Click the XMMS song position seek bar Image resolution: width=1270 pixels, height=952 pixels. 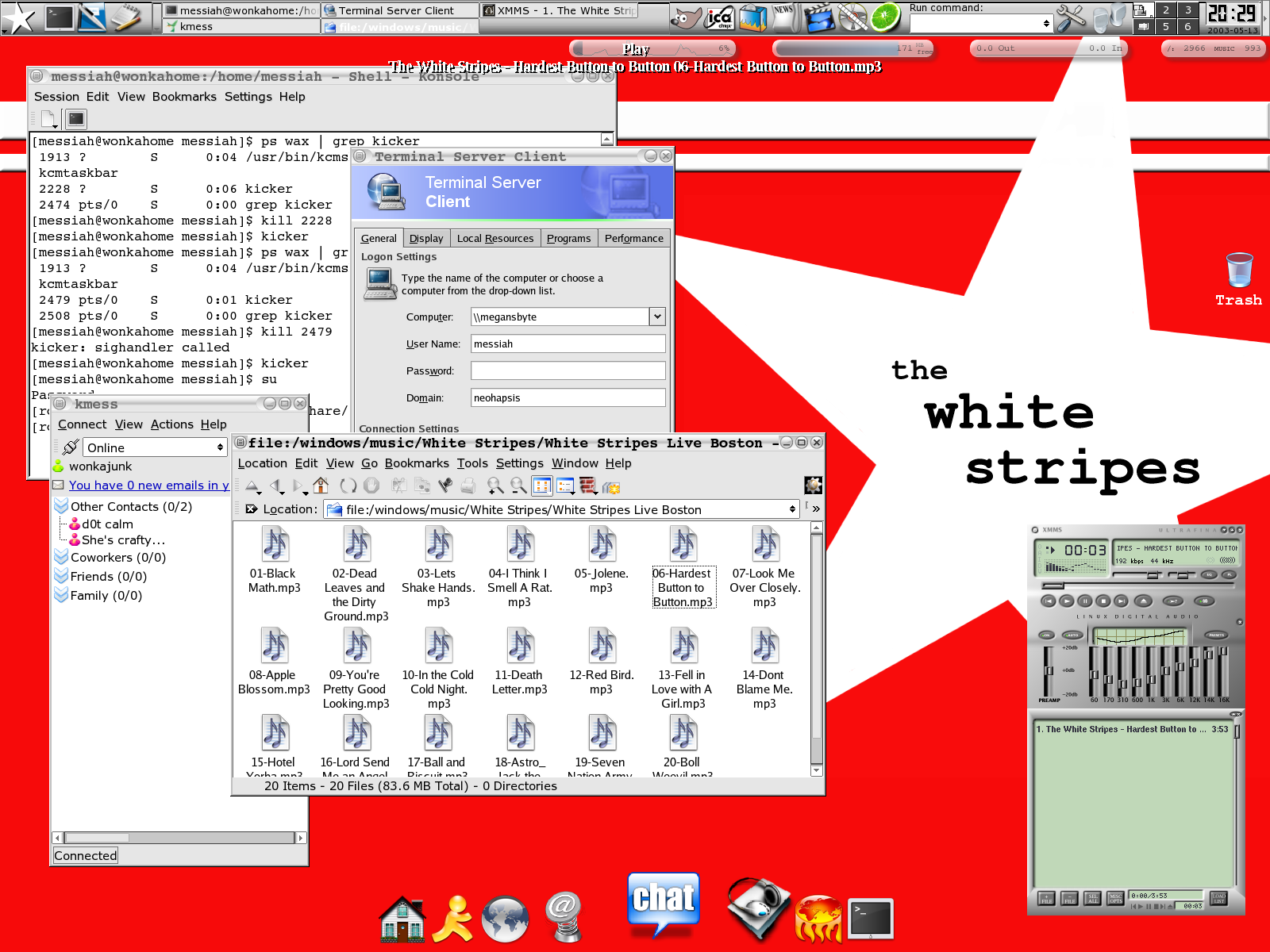coord(1137,585)
